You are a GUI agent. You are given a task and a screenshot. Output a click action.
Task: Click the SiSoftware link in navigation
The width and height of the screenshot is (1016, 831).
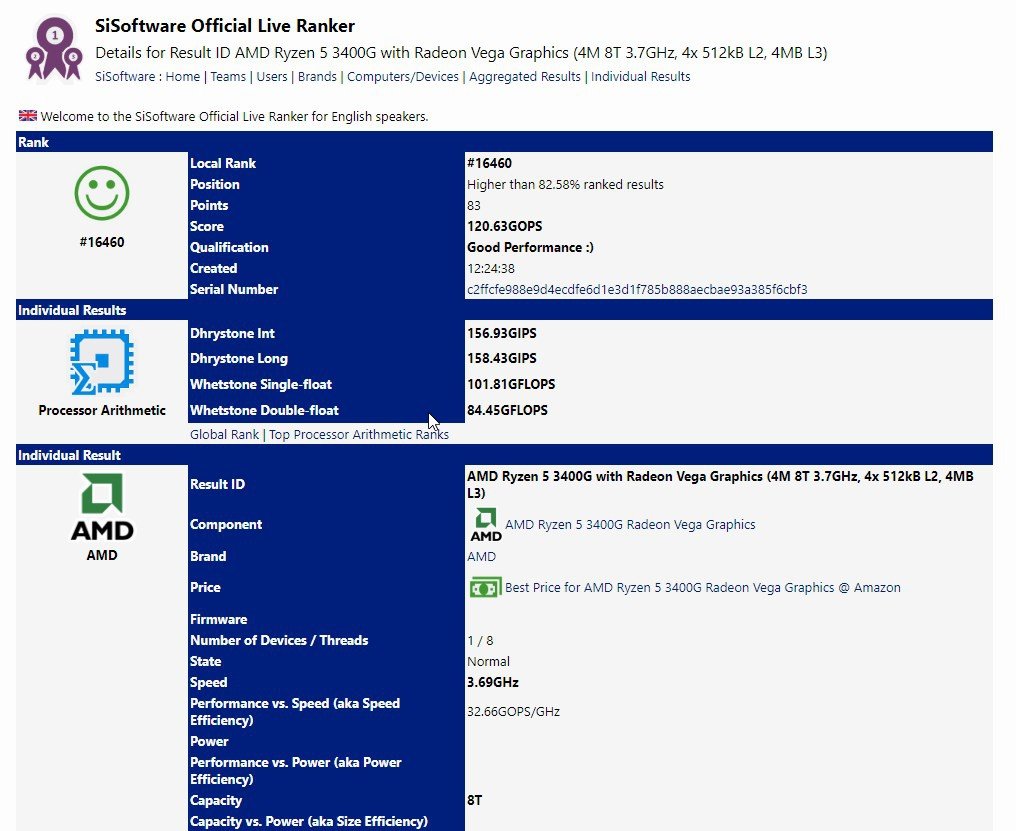point(125,76)
